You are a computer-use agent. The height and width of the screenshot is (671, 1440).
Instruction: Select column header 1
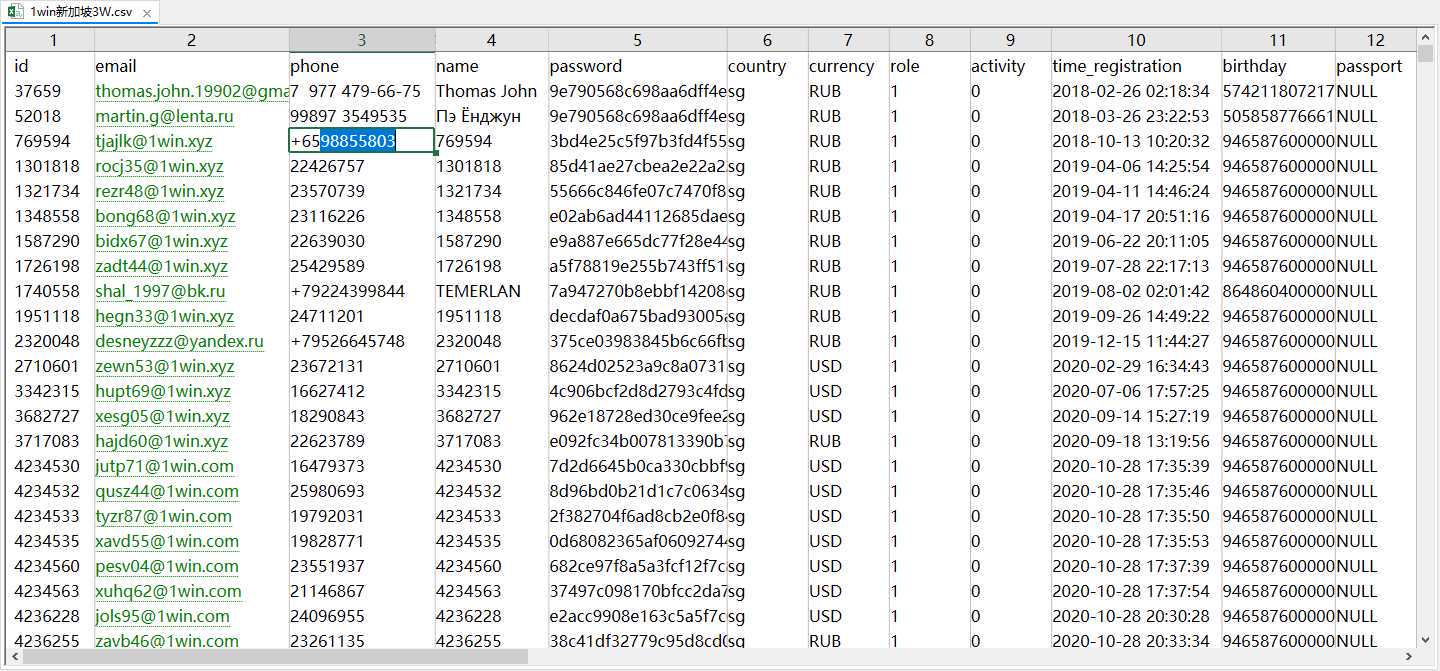[x=52, y=41]
